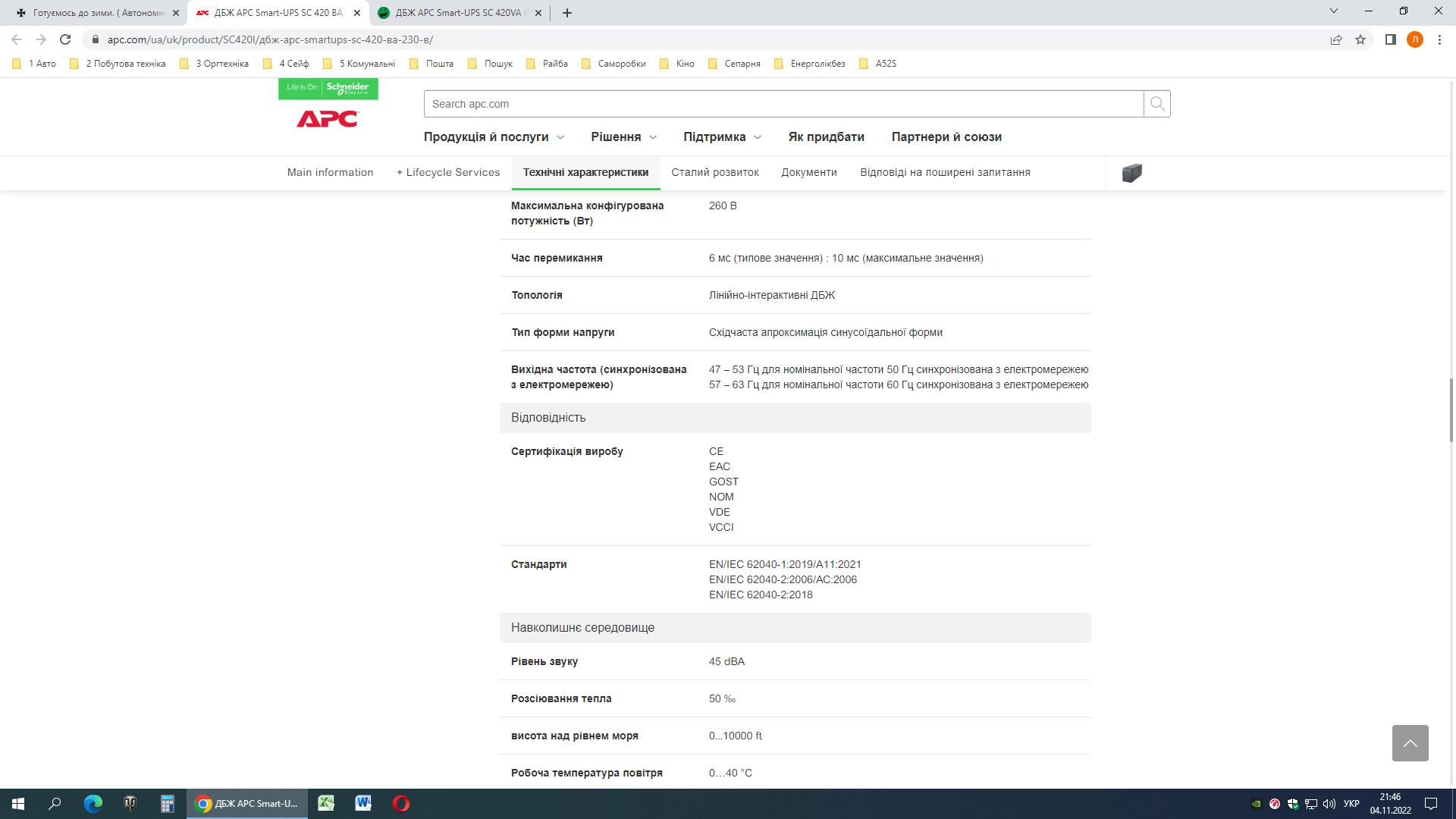Open the Chrome three-dot menu

[x=1439, y=39]
